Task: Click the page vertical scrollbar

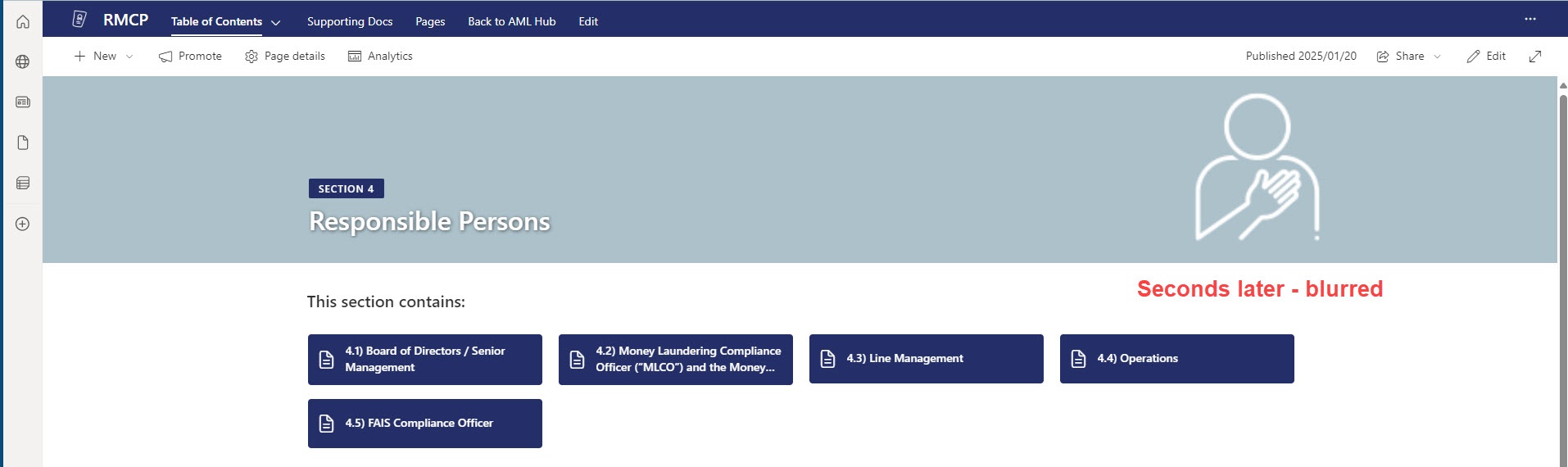Action: tap(1562, 279)
